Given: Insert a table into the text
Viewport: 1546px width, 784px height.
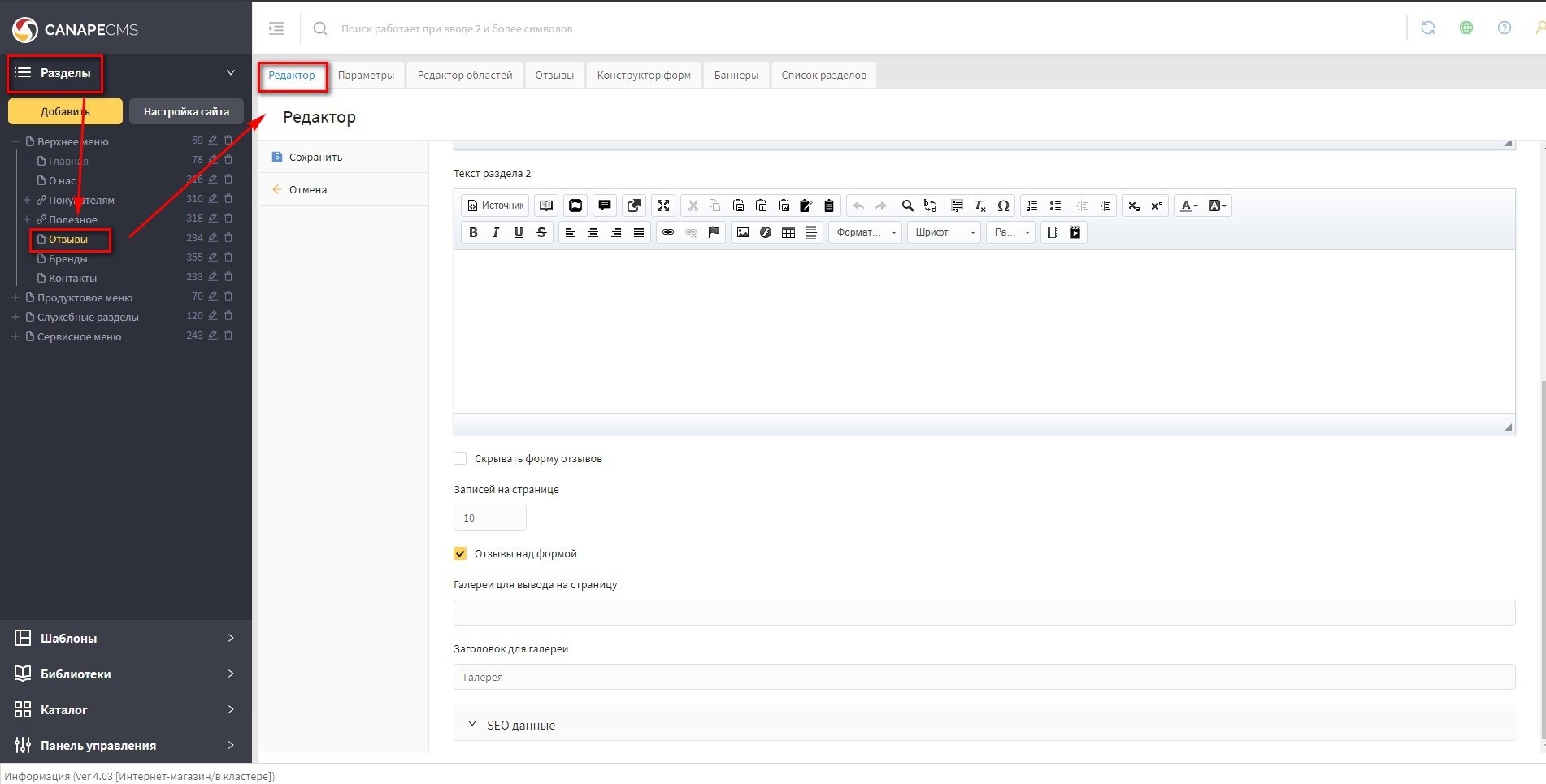Looking at the screenshot, I should point(788,232).
